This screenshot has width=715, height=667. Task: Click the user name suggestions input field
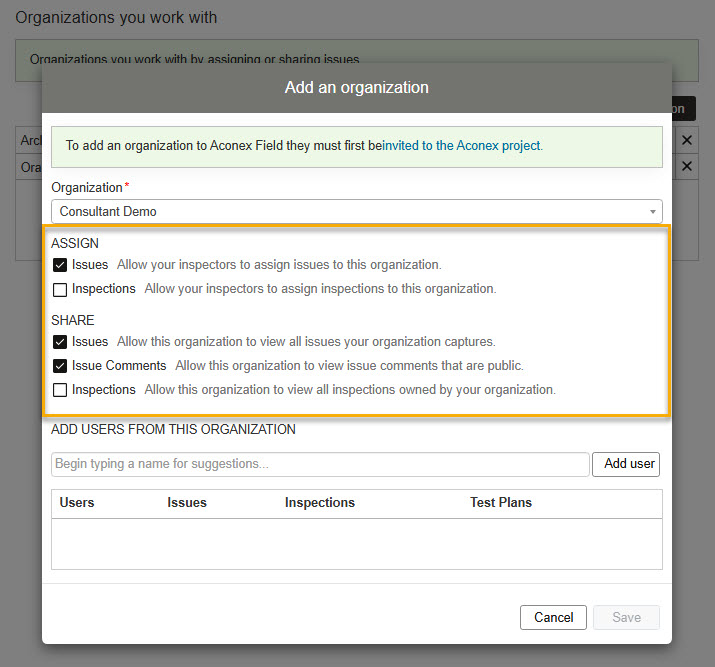[320, 464]
